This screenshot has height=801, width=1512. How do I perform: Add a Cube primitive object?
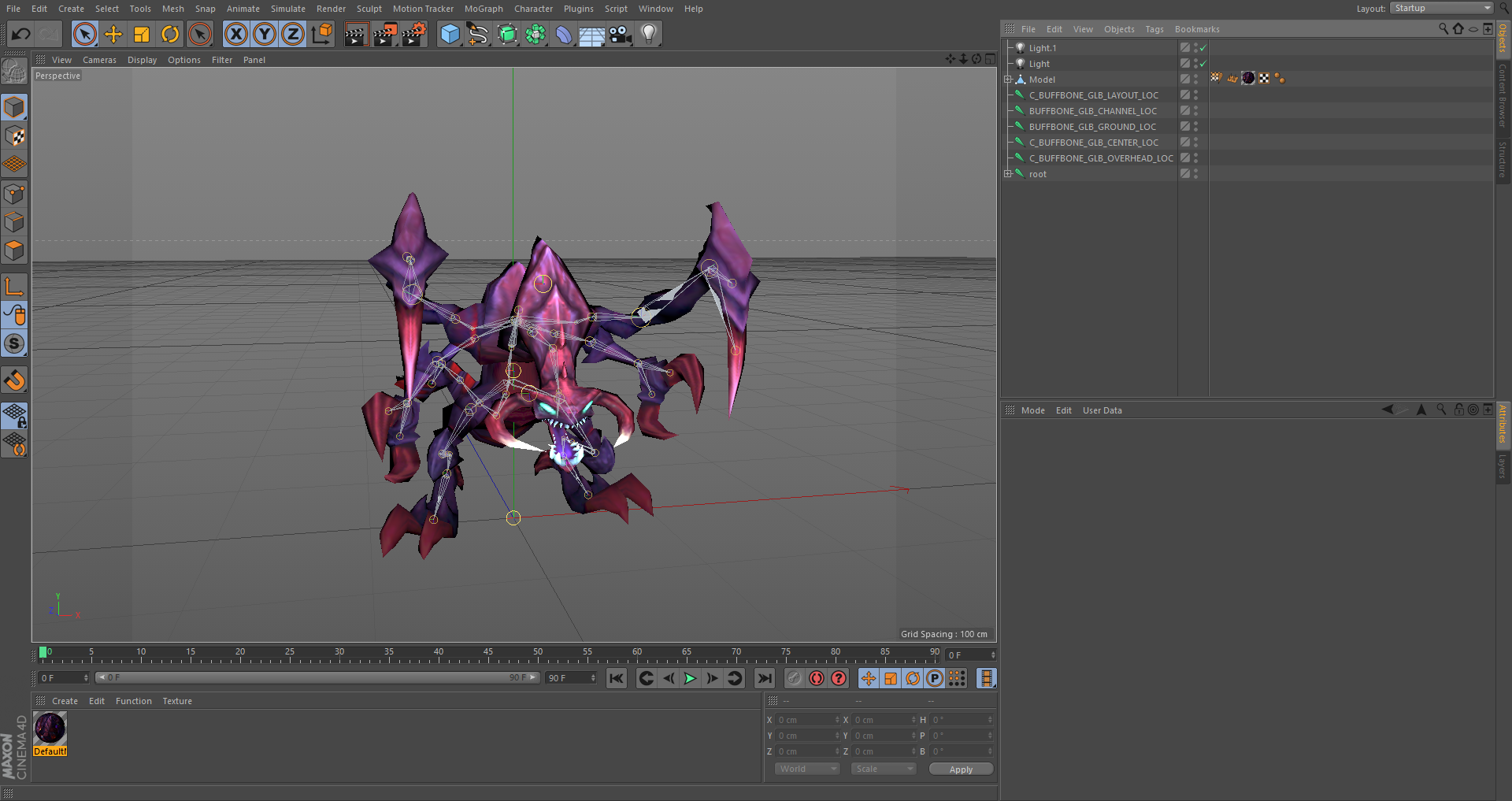click(x=450, y=34)
